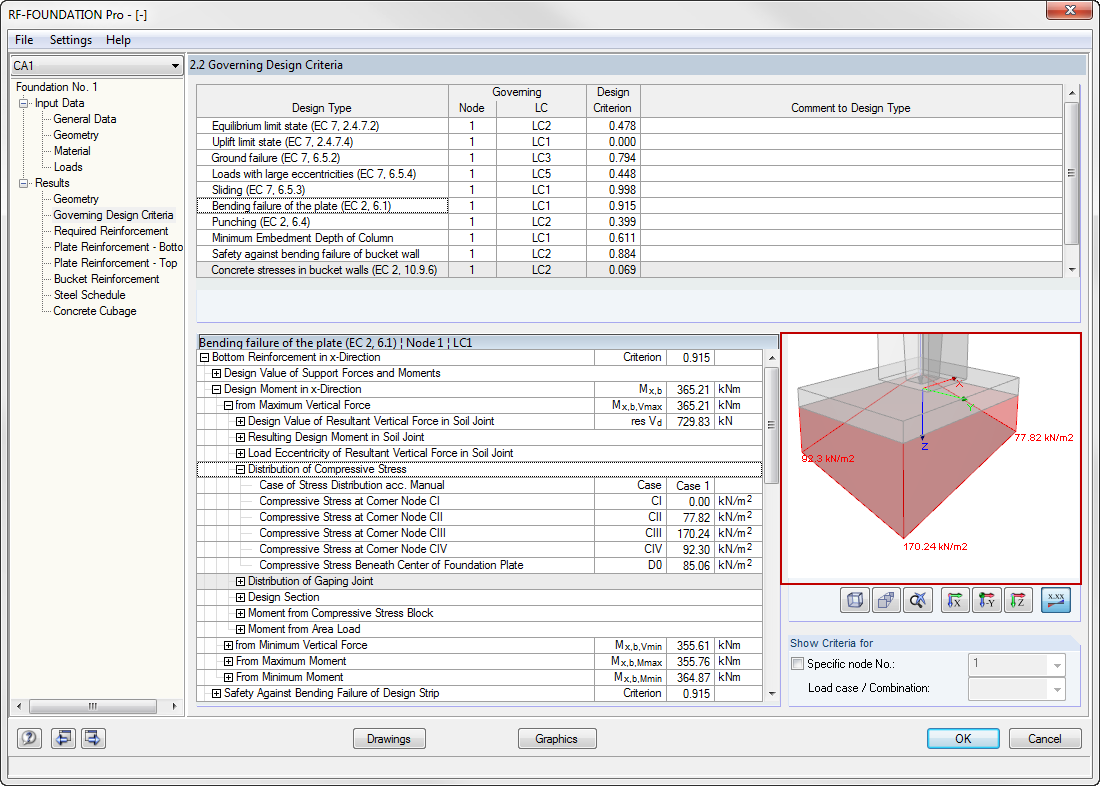Collapse the Results tree node
This screenshot has width=1100, height=786.
click(x=25, y=183)
